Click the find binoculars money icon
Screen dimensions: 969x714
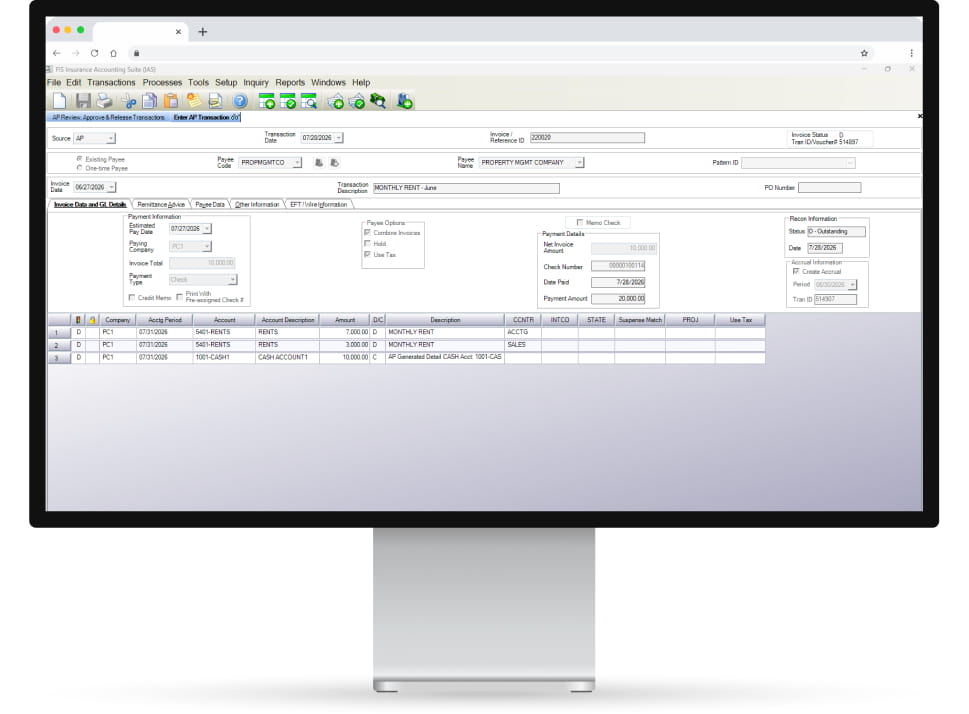[378, 101]
